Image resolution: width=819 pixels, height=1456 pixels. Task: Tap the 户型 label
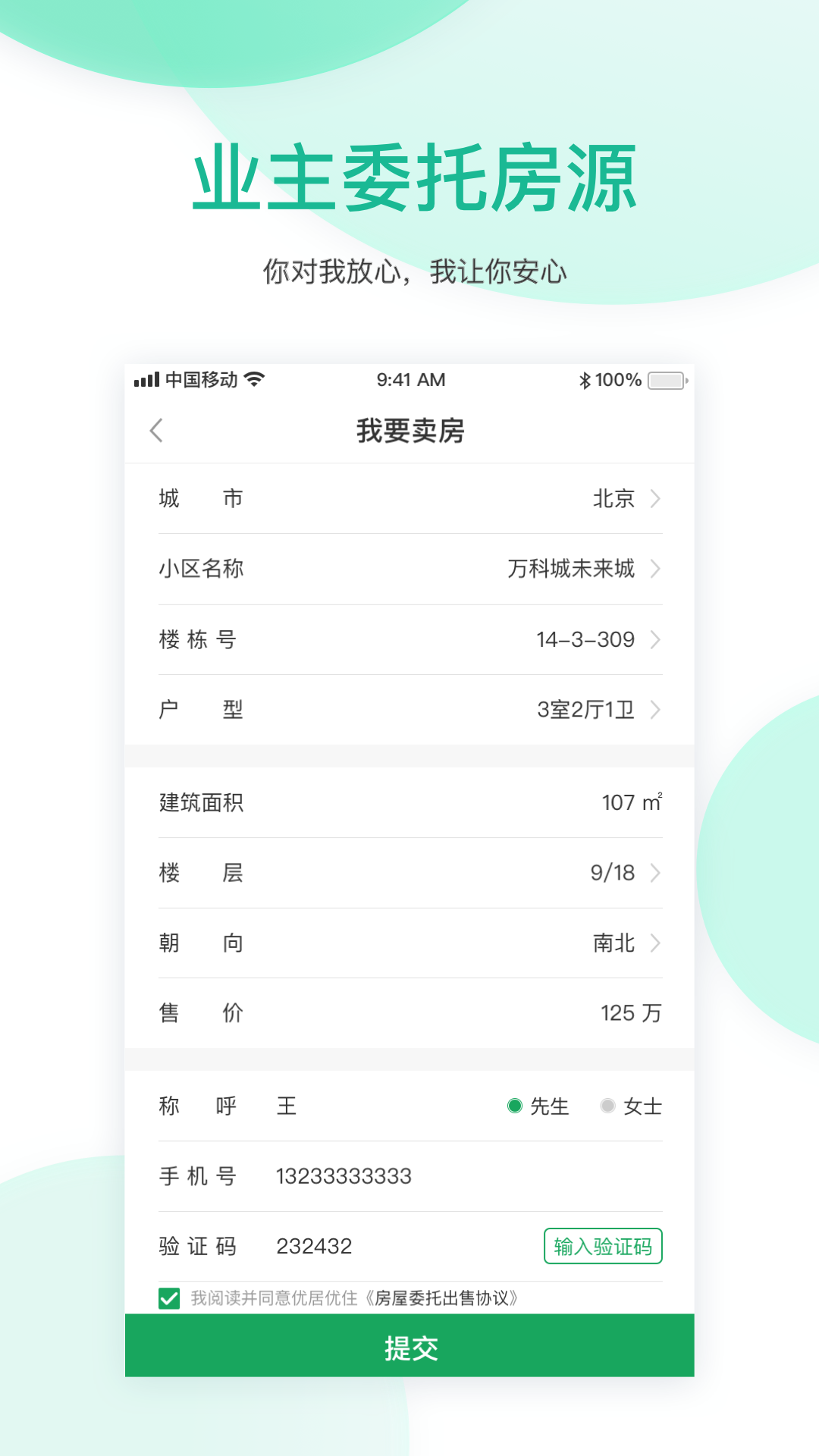click(201, 710)
